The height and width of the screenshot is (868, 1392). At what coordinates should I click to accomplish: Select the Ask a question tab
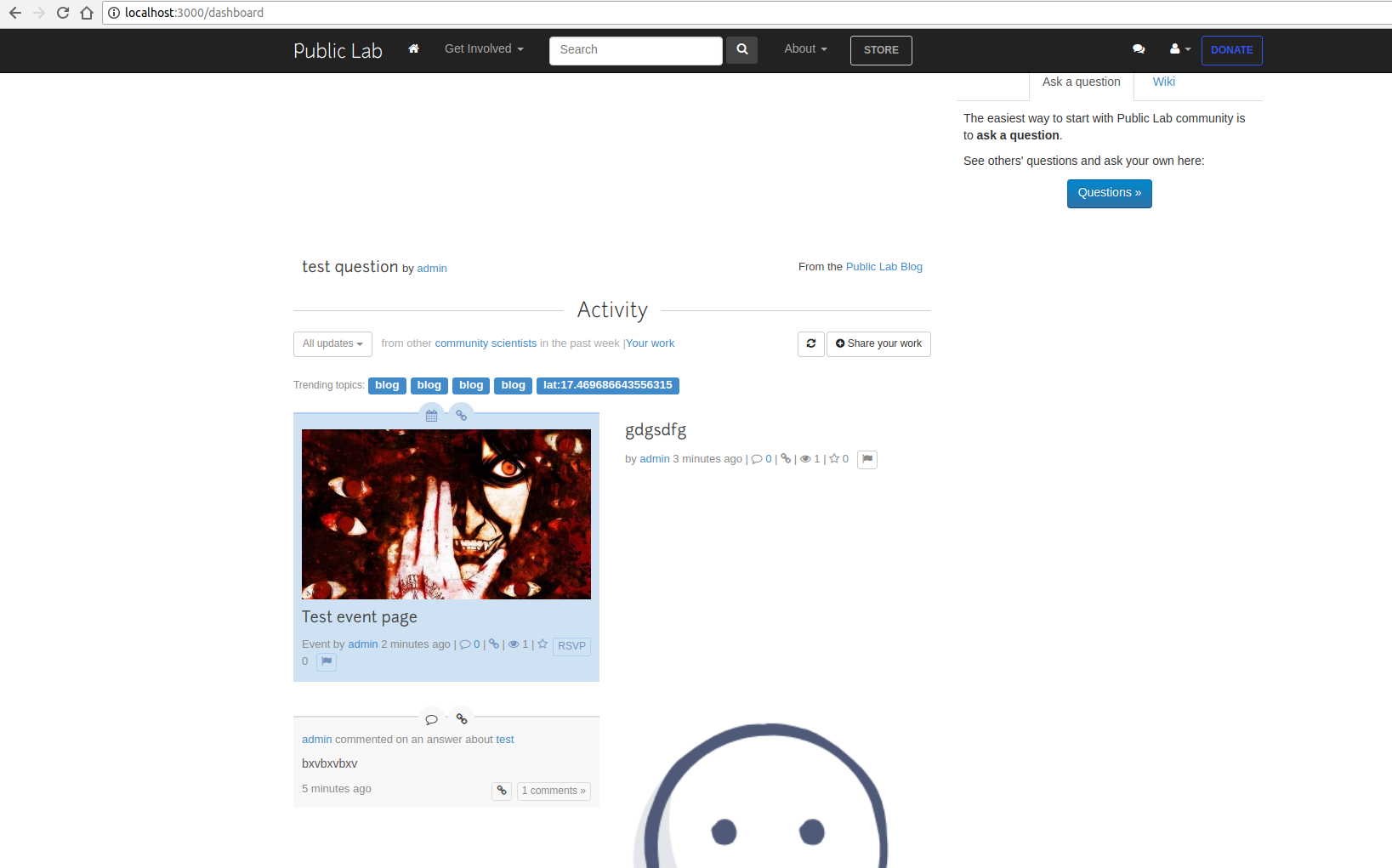(x=1081, y=82)
